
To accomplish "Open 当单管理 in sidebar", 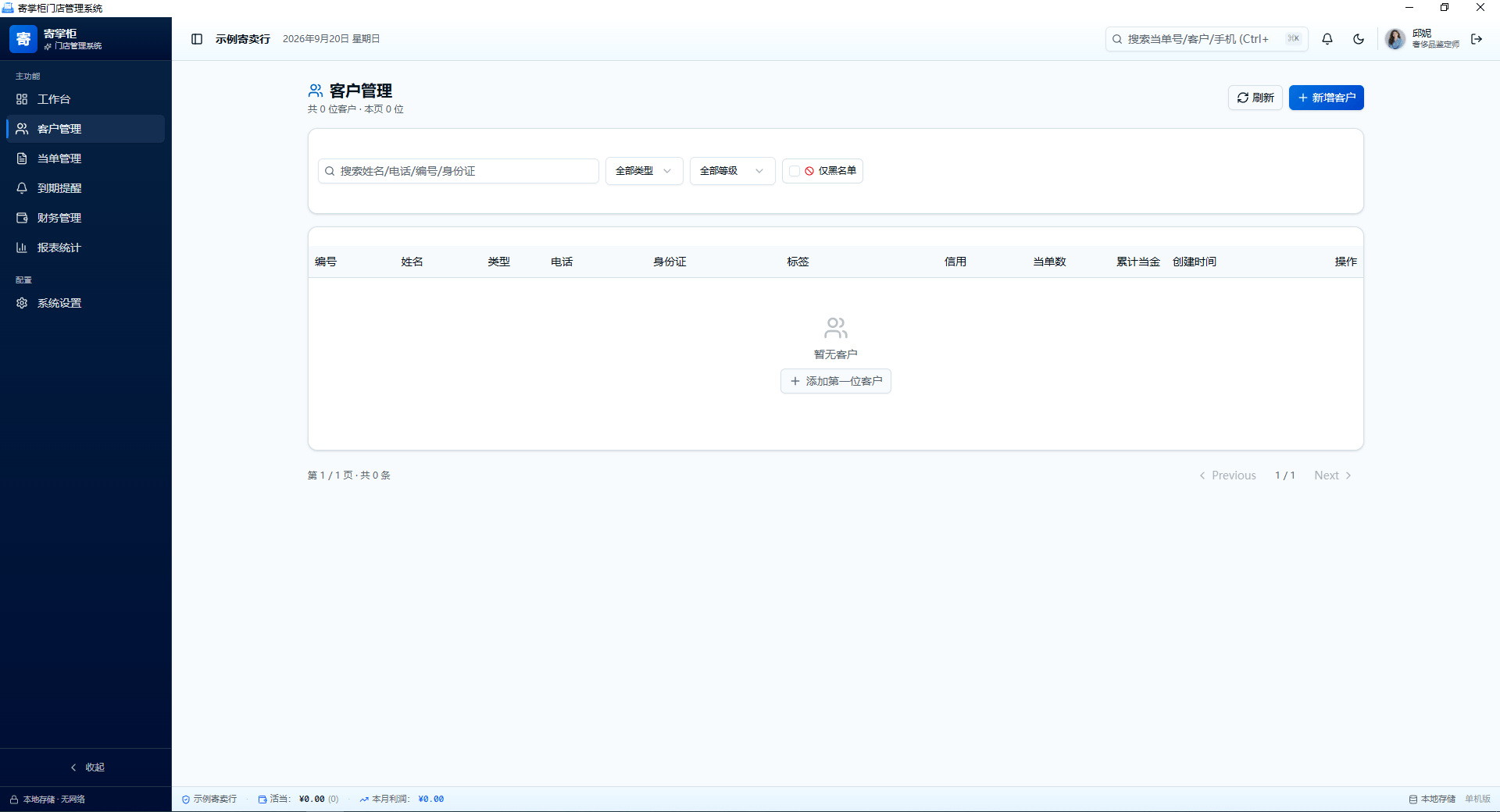I will 86,158.
